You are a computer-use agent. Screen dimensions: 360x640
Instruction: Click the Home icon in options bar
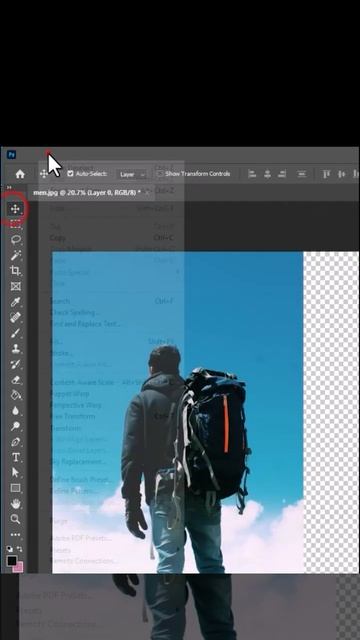tap(20, 174)
